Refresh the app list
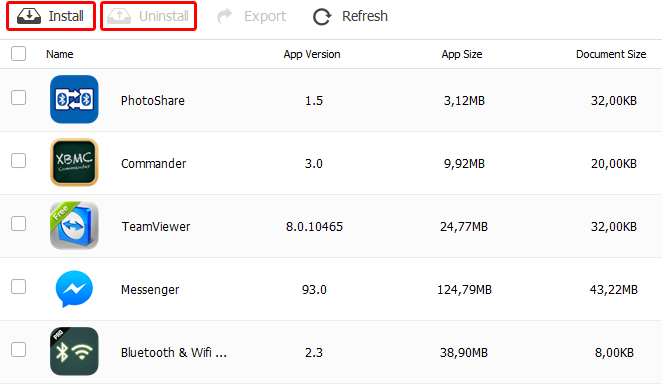 [350, 16]
